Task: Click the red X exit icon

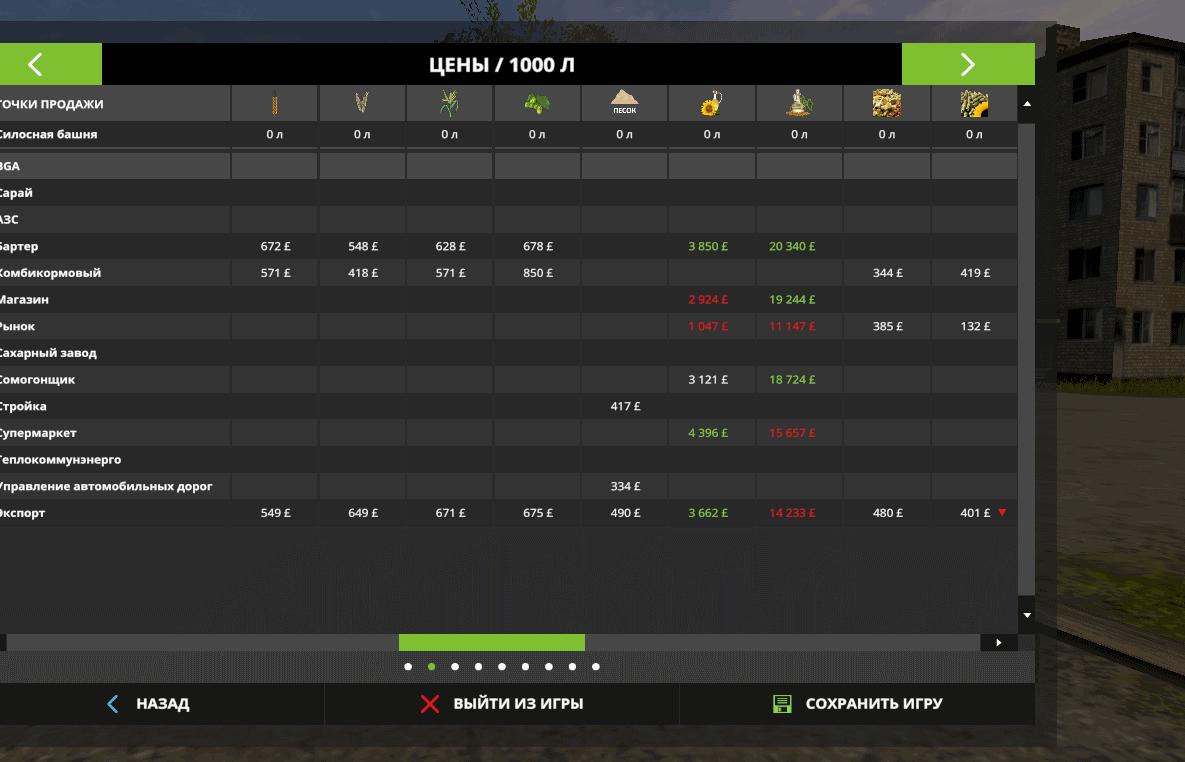Action: point(430,704)
